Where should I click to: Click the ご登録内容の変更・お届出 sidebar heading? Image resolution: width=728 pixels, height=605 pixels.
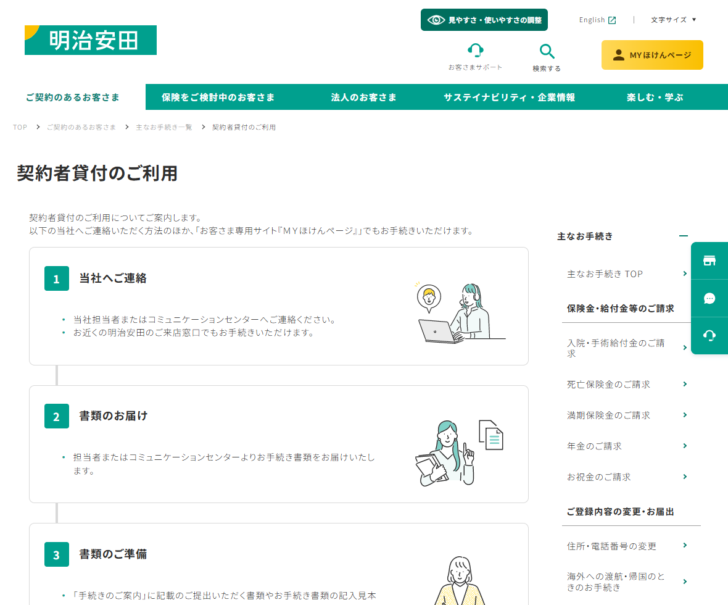point(620,512)
